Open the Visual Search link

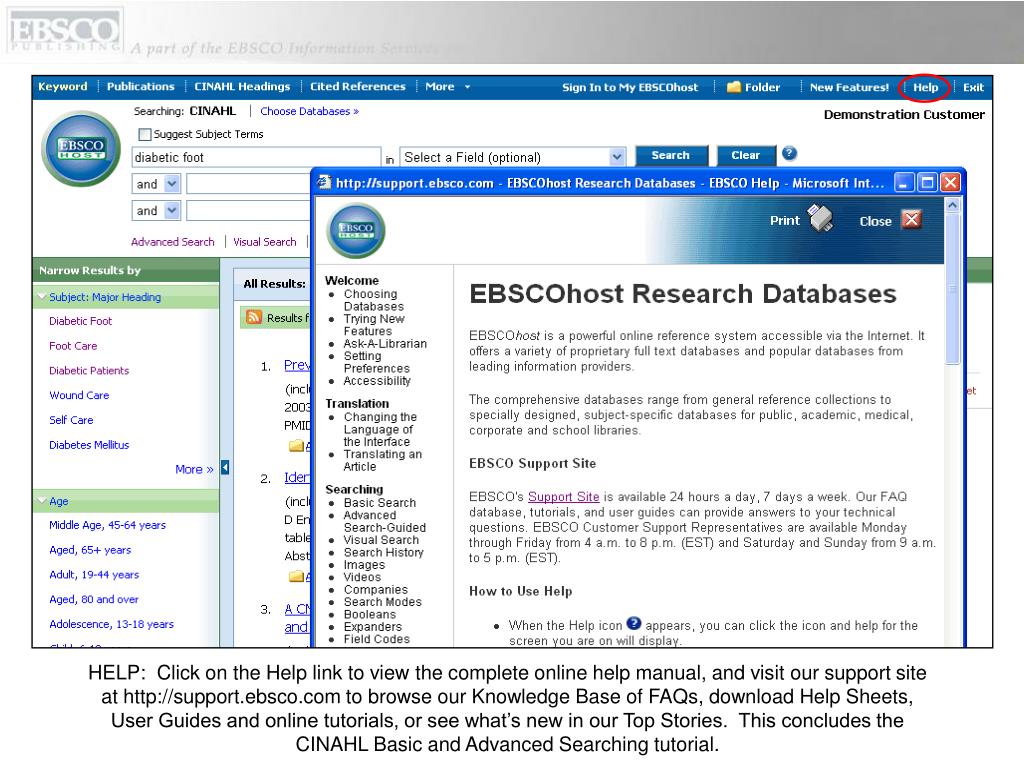click(x=264, y=242)
